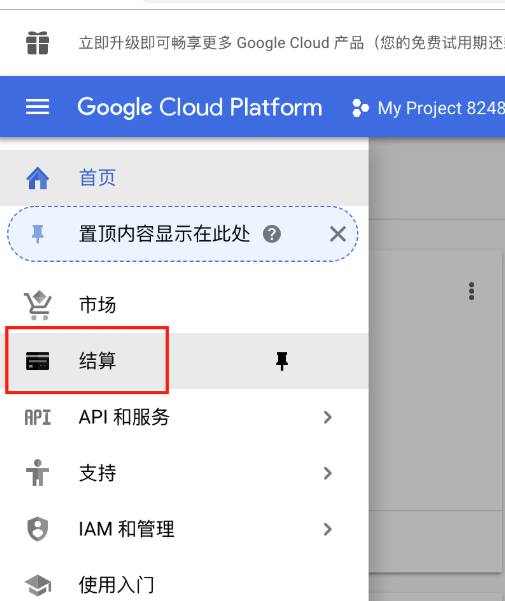Click the gift icon in upgrade banner

pyautogui.click(x=37, y=43)
